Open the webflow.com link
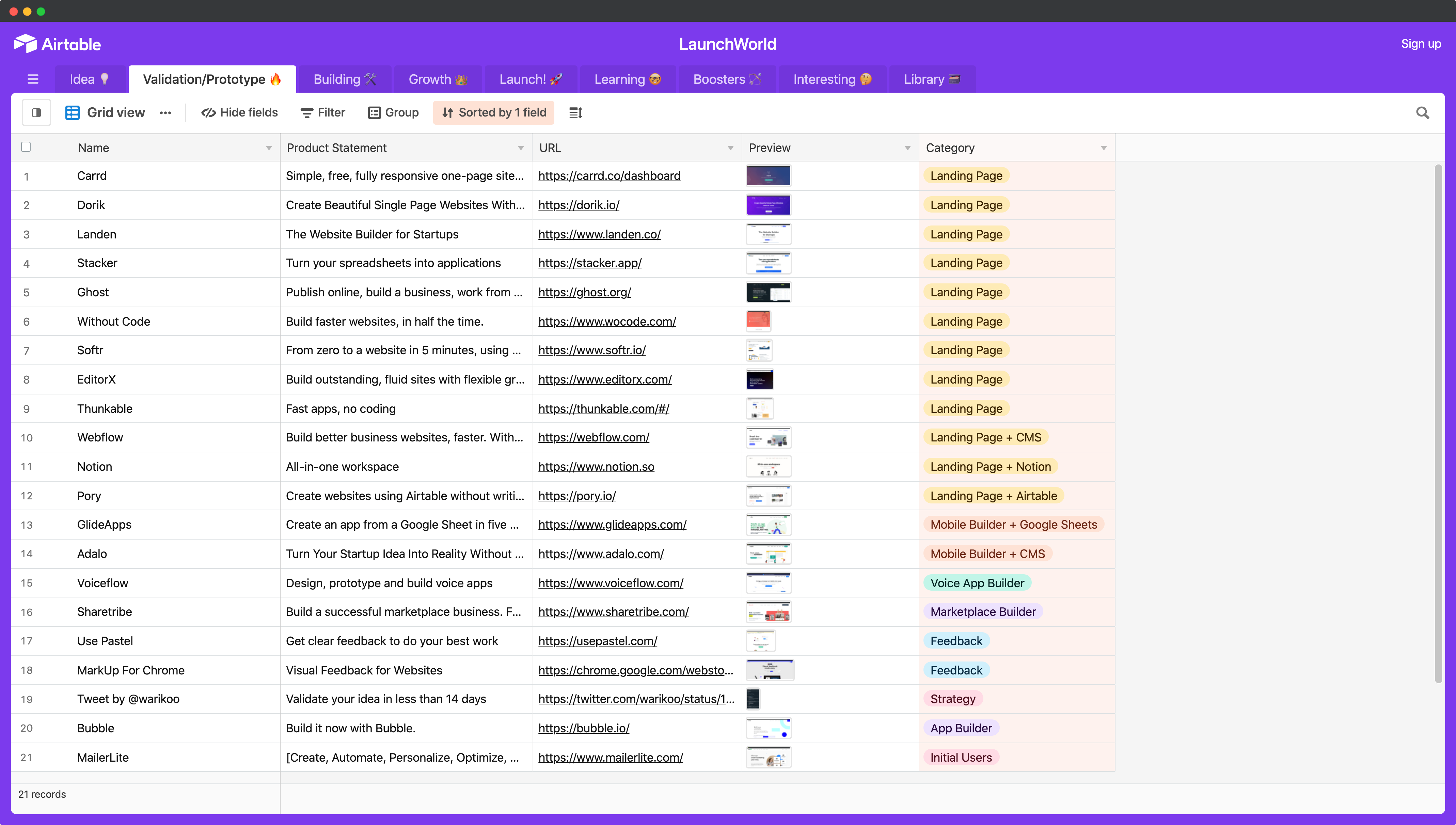The image size is (1456, 825). coord(594,437)
